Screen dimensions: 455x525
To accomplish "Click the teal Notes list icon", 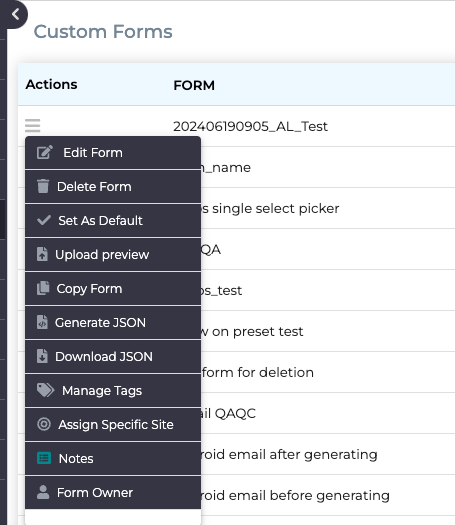I will [x=44, y=458].
